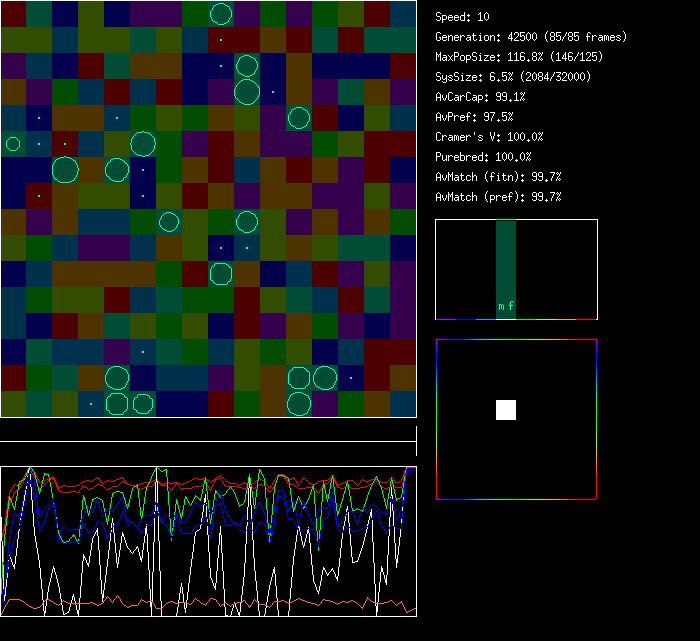Viewport: 700px width, 641px height.
Task: Click the "f" label in the histogram
Action: pos(511,307)
